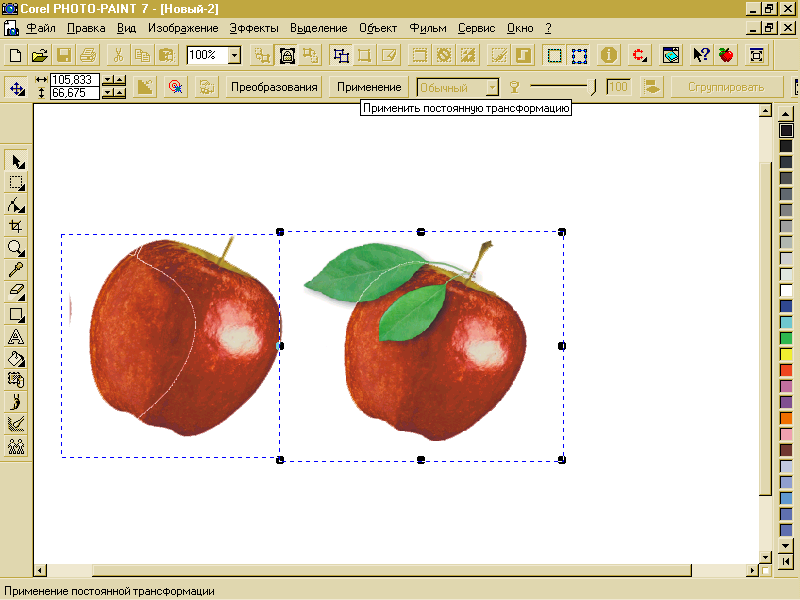The image size is (800, 600).
Task: Select the Fill bucket tool
Action: (x=16, y=358)
